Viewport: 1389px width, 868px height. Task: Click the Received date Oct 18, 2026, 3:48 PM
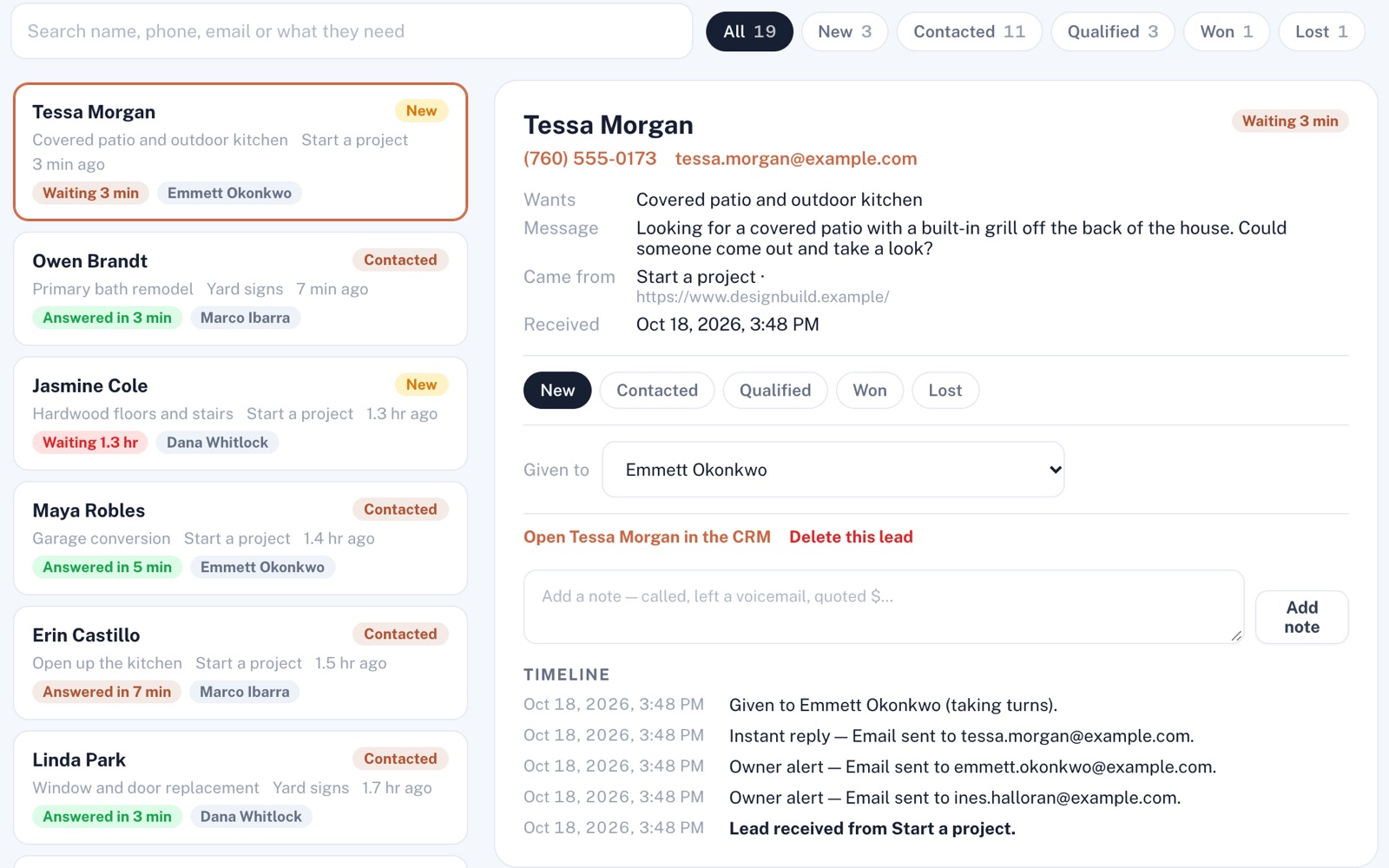click(727, 325)
